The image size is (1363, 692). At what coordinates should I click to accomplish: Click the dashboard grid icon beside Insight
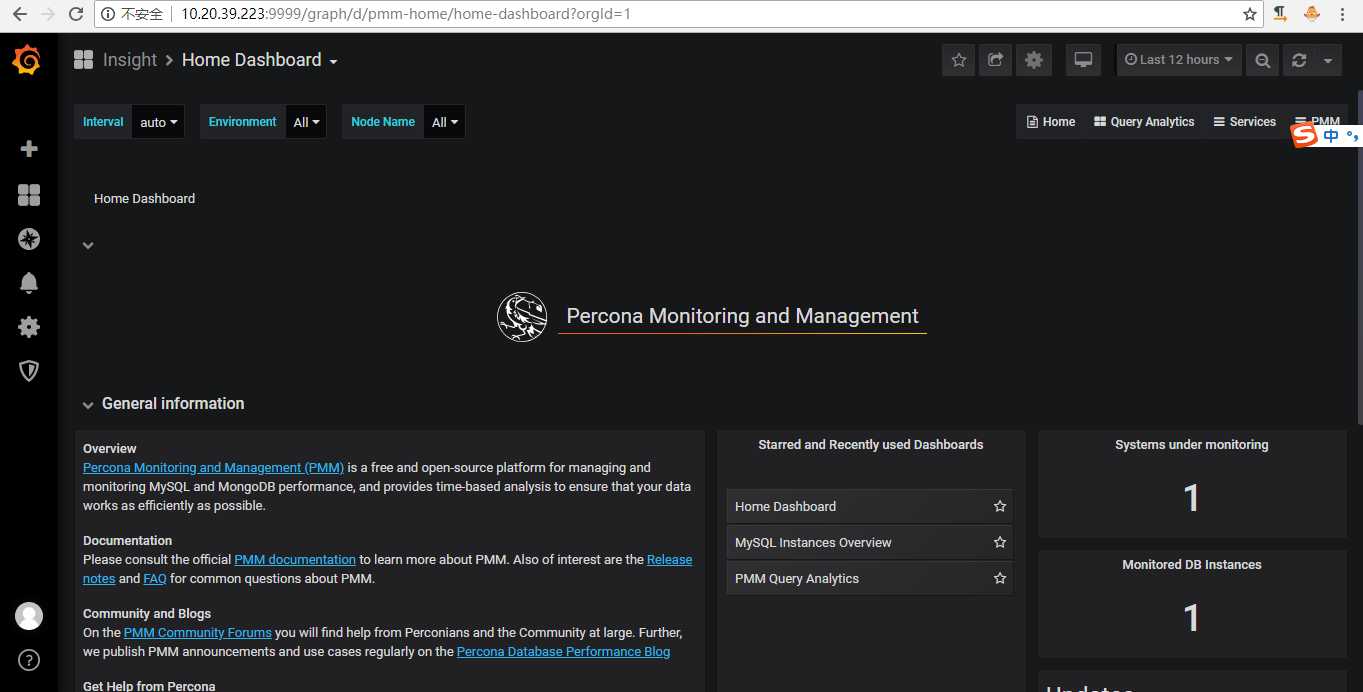click(x=83, y=60)
